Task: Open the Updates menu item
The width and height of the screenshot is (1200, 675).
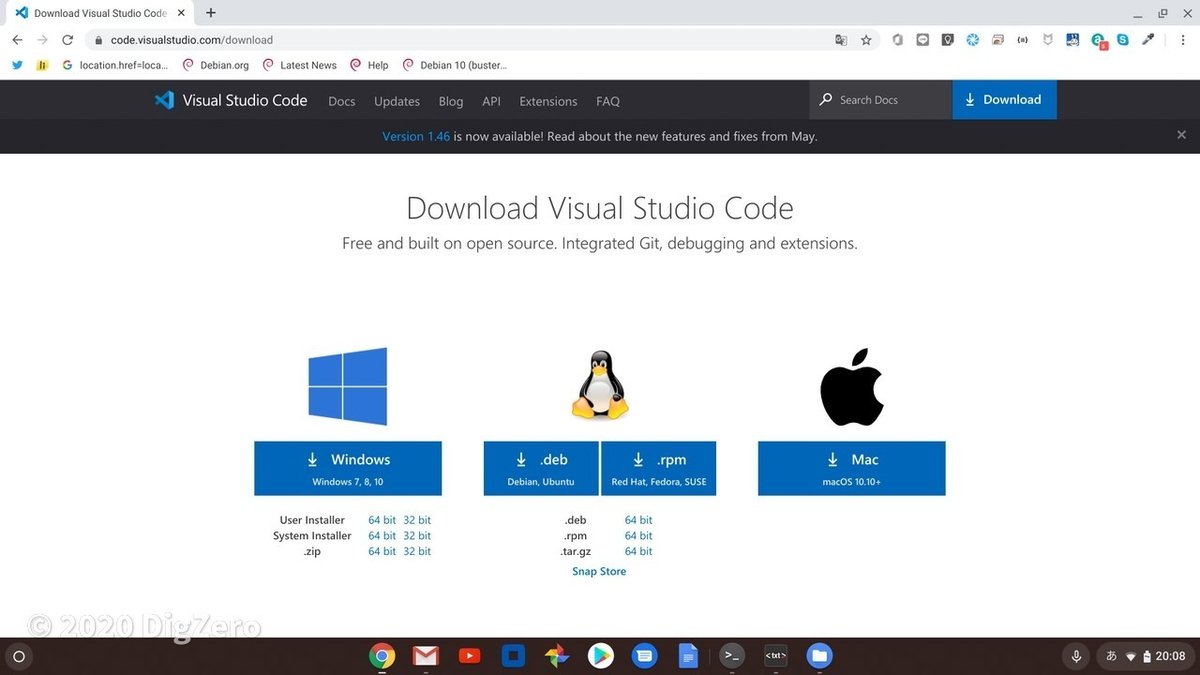Action: (x=397, y=101)
